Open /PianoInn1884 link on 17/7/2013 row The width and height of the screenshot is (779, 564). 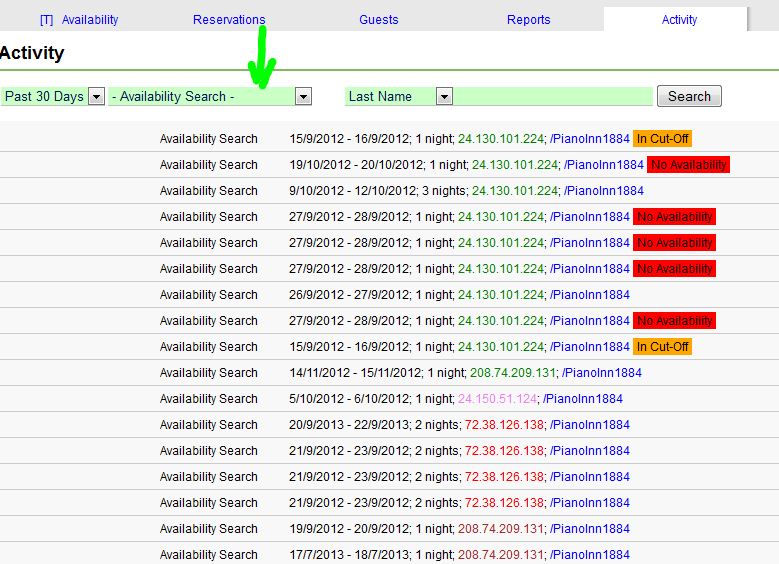pos(590,555)
